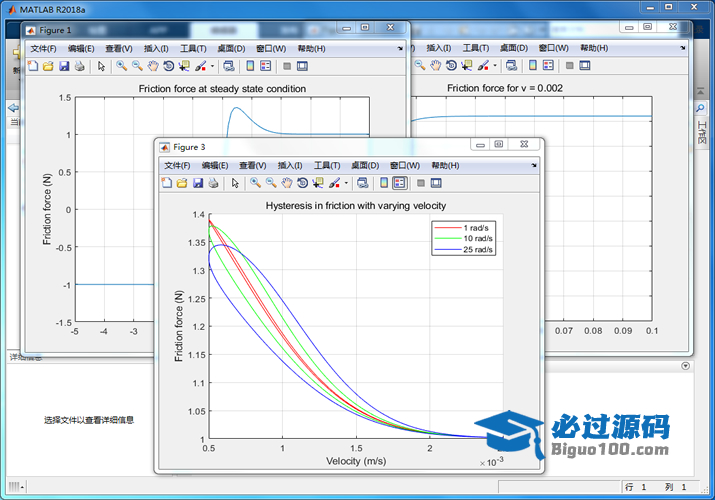Click Zoom Out tool in Figure 1 toolbar
715x500 pixels.
click(137, 66)
